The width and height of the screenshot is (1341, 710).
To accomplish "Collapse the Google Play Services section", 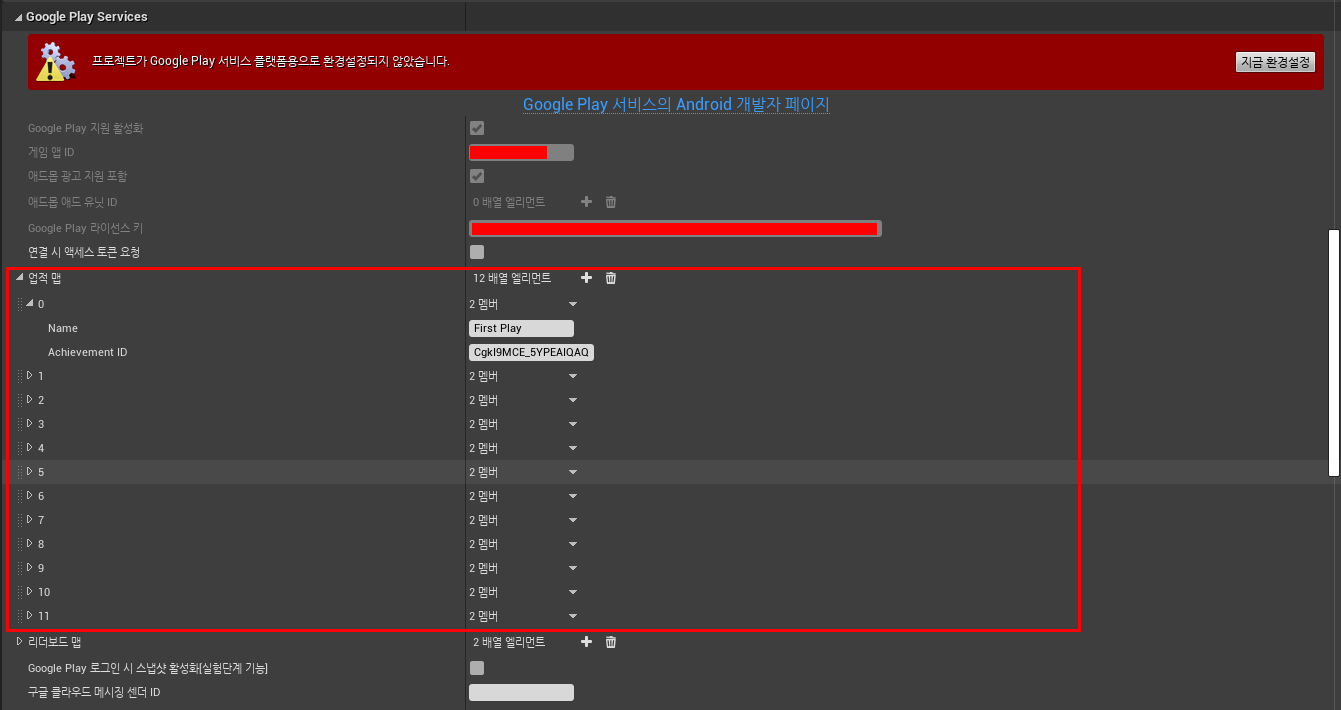I will pyautogui.click(x=19, y=17).
